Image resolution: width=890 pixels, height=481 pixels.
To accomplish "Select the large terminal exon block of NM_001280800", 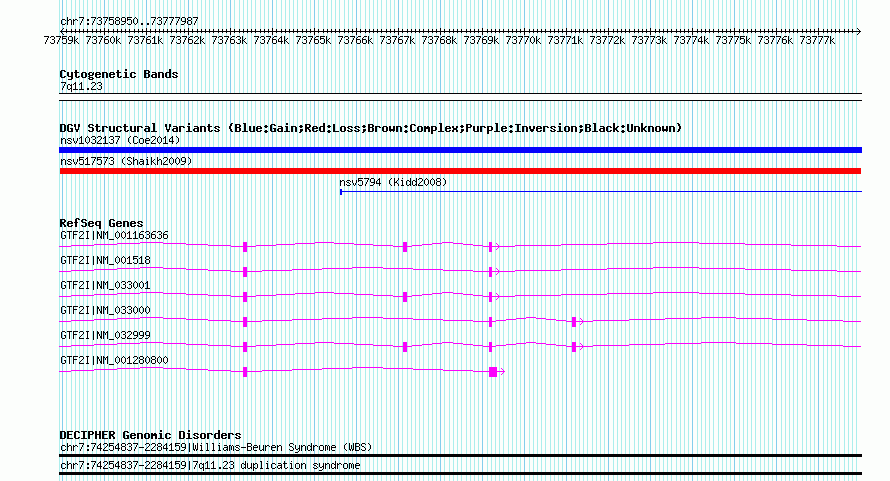I will (493, 372).
